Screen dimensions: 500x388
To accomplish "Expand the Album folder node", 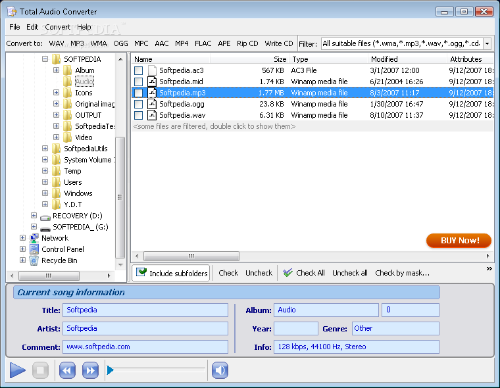I will coord(56,70).
